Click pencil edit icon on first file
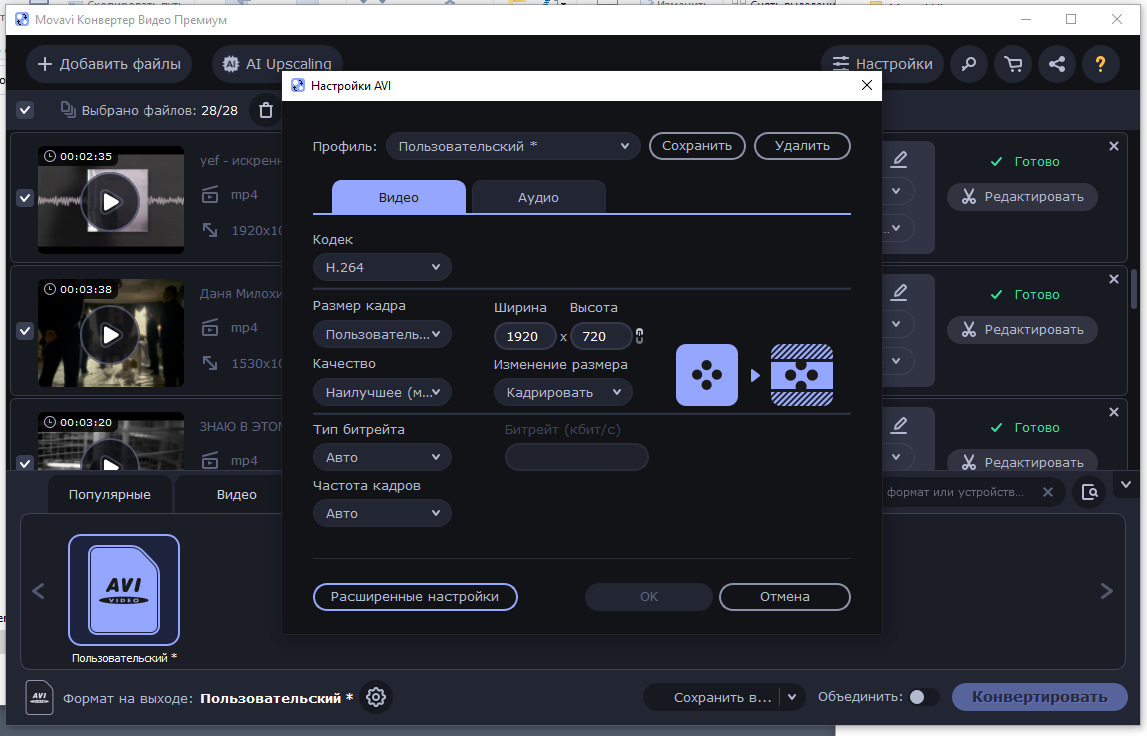The height and width of the screenshot is (736, 1147). 899,158
